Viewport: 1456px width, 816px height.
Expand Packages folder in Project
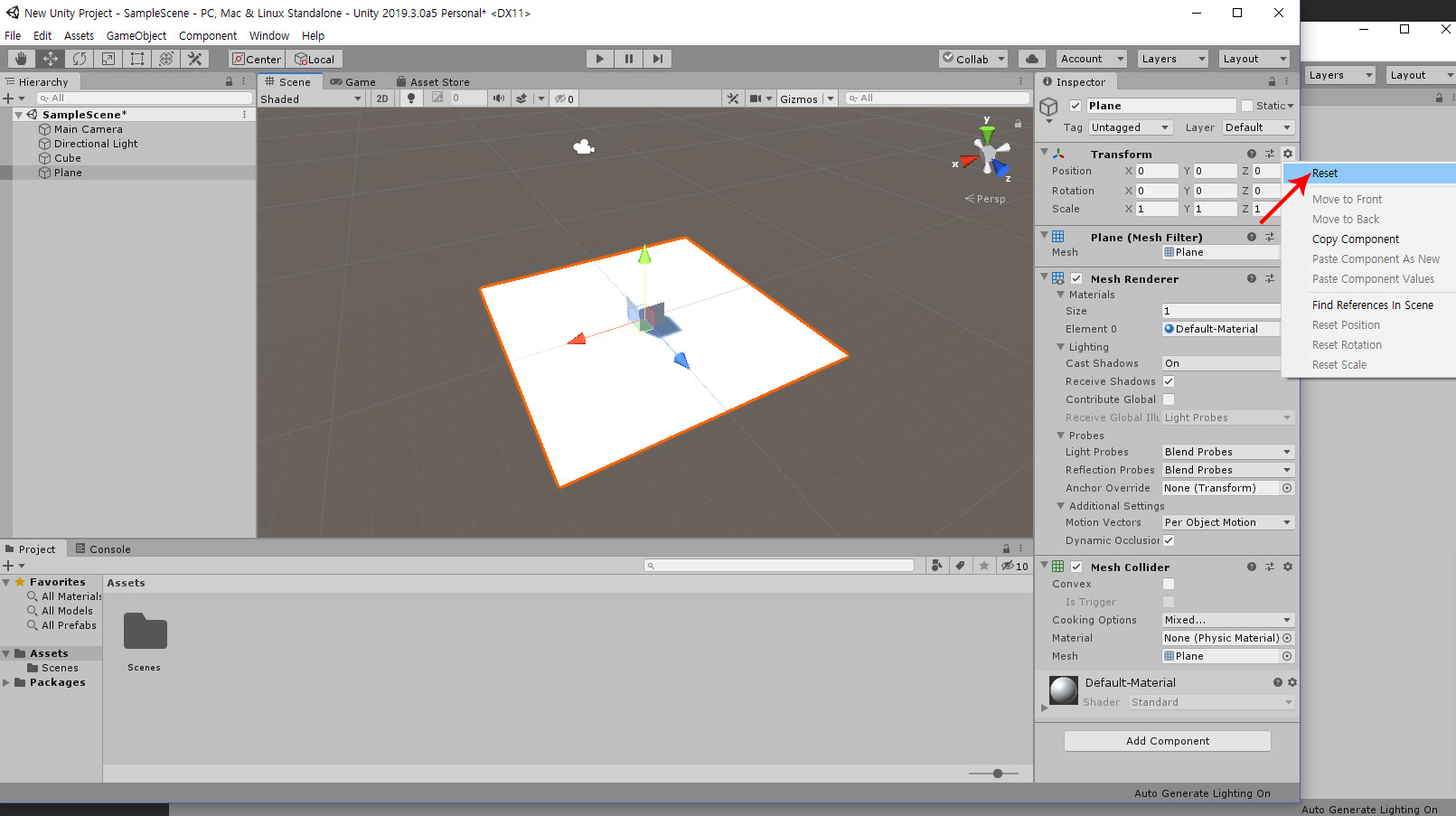pyautogui.click(x=6, y=682)
